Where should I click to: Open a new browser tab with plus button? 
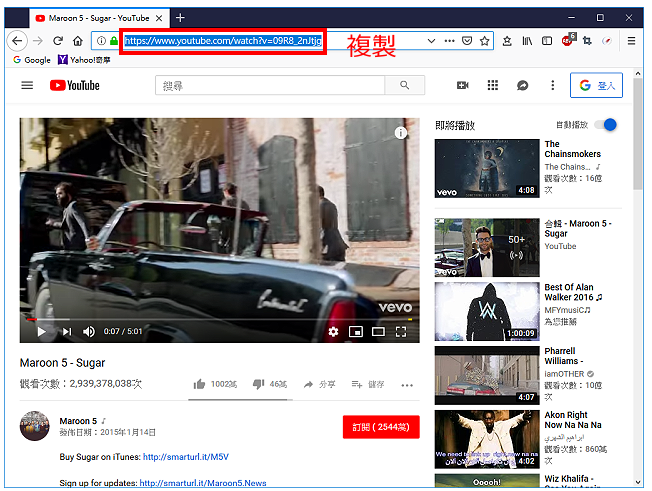click(x=180, y=17)
